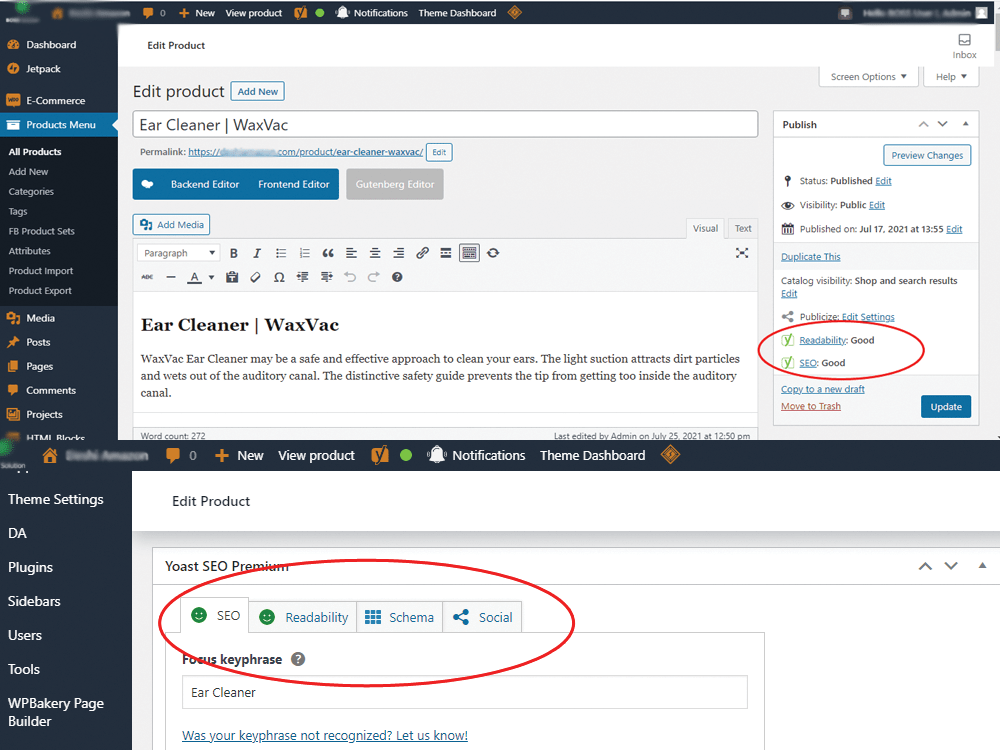The width and height of the screenshot is (1000, 750).
Task: Edit the permalink slug
Action: pos(439,152)
